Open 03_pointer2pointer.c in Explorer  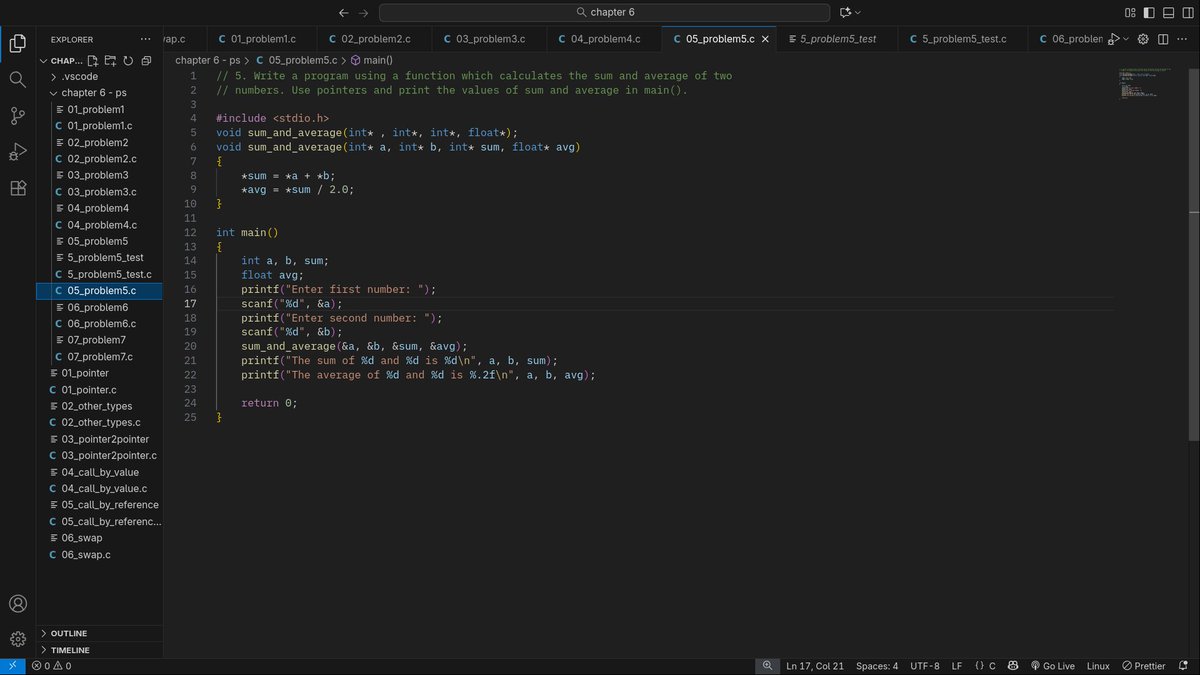100,455
